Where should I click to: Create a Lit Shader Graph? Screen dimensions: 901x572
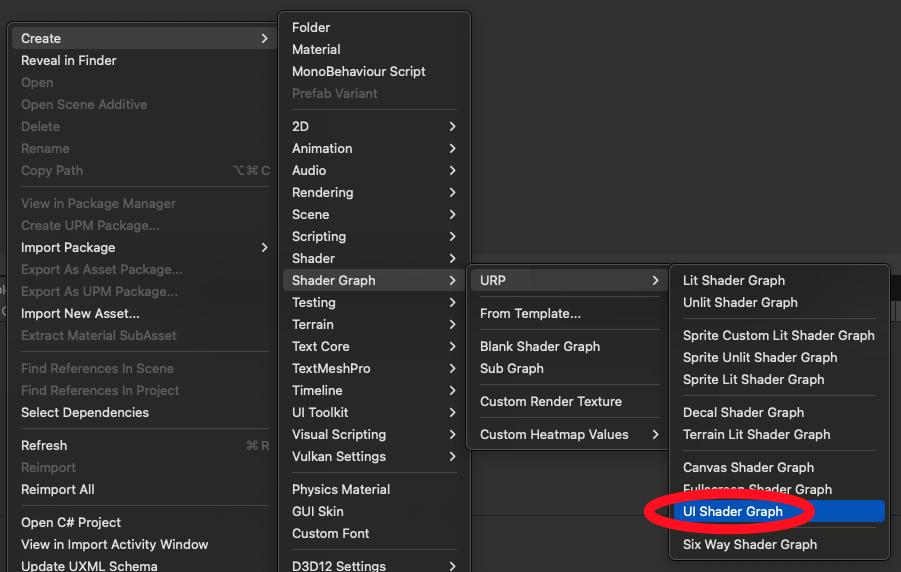coord(779,281)
